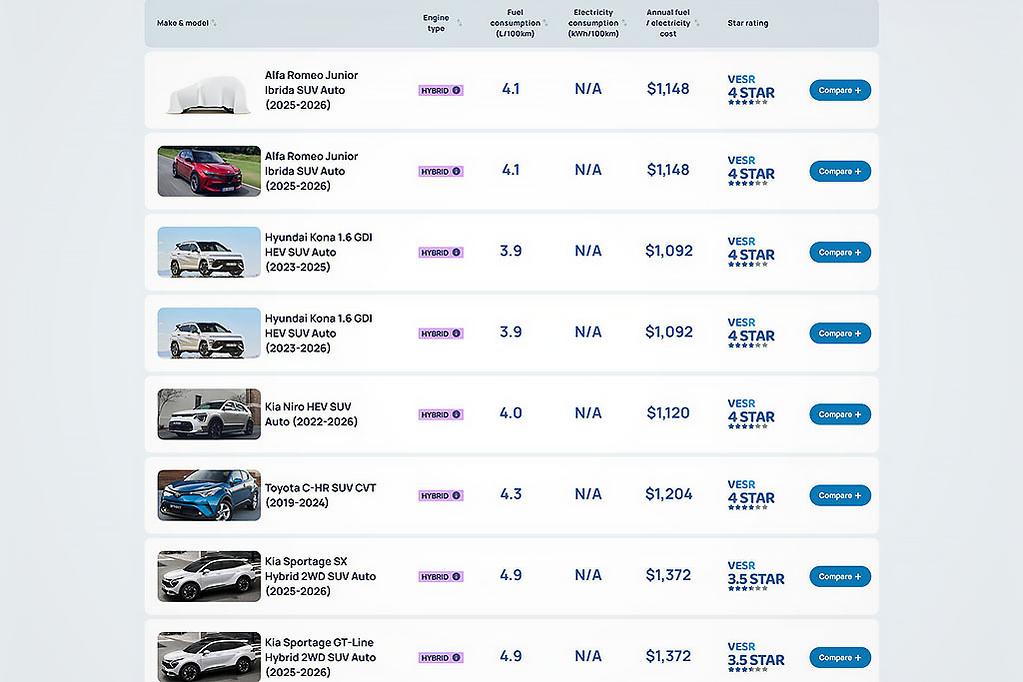Image resolution: width=1023 pixels, height=682 pixels.
Task: Click the red Alfa Romeo Junior photo thumbnail
Action: click(208, 170)
